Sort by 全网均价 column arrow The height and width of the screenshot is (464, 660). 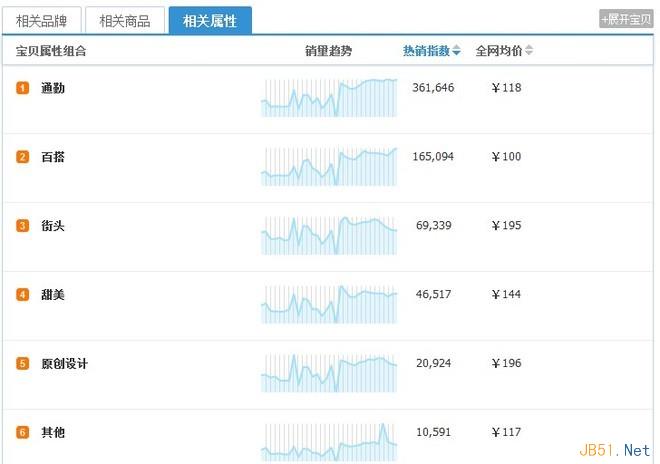point(529,51)
